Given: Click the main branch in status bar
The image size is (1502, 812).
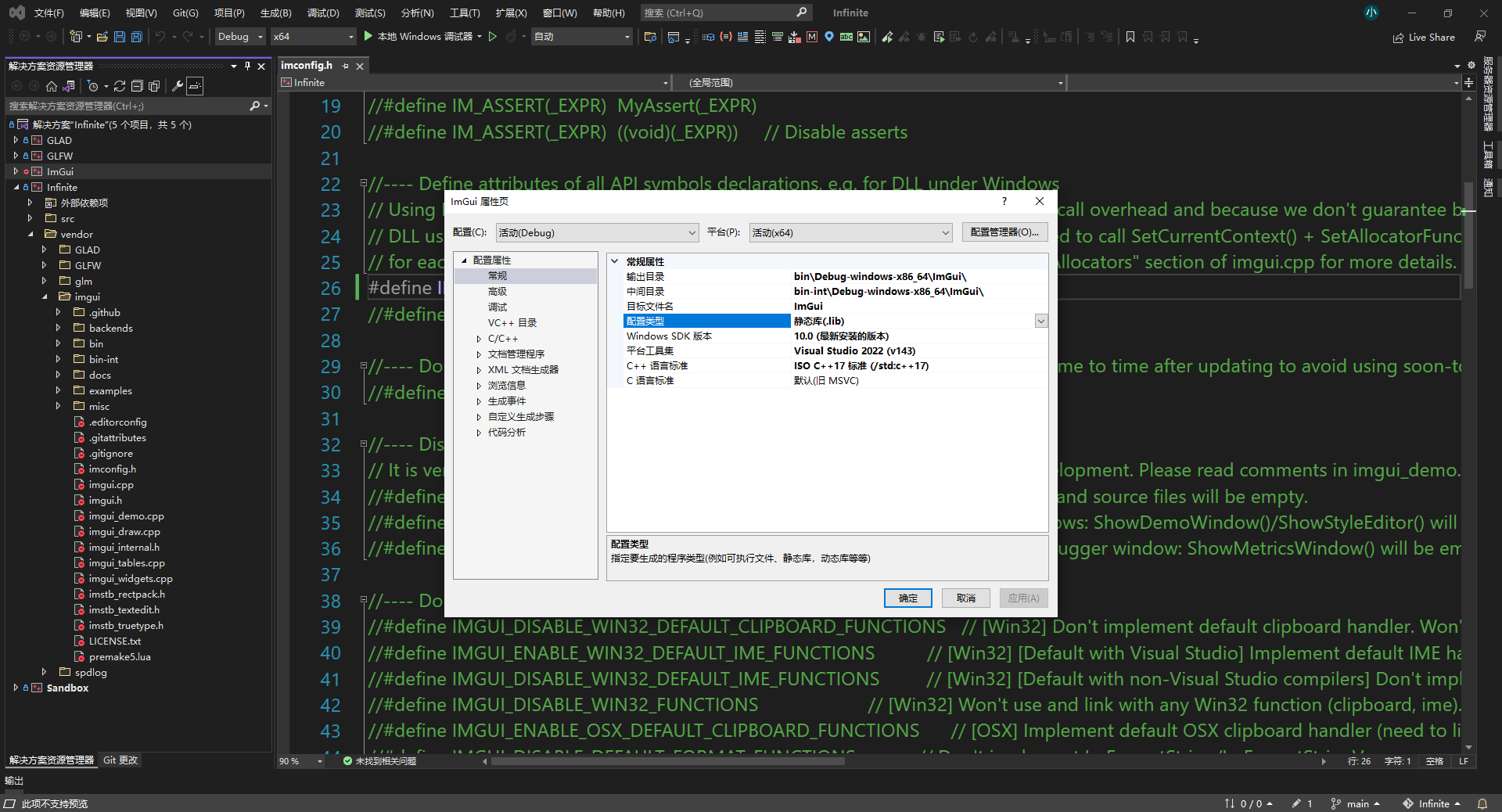Looking at the screenshot, I should 1356,803.
